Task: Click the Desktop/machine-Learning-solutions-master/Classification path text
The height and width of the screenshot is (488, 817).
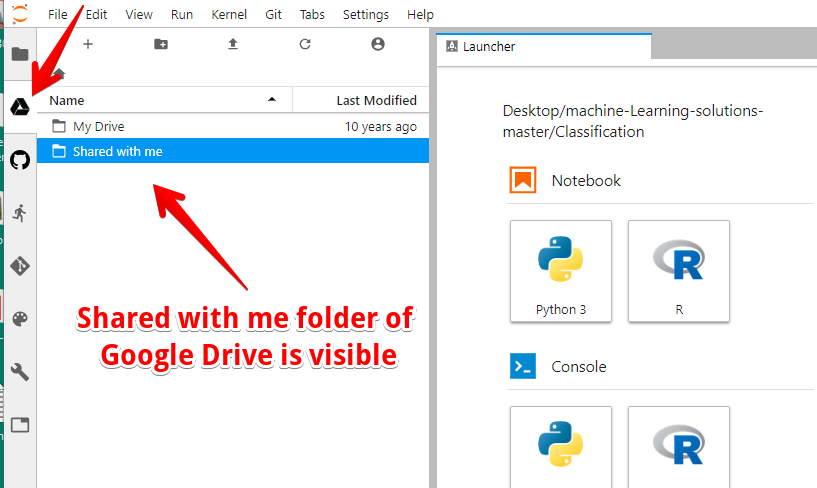Action: (x=633, y=121)
